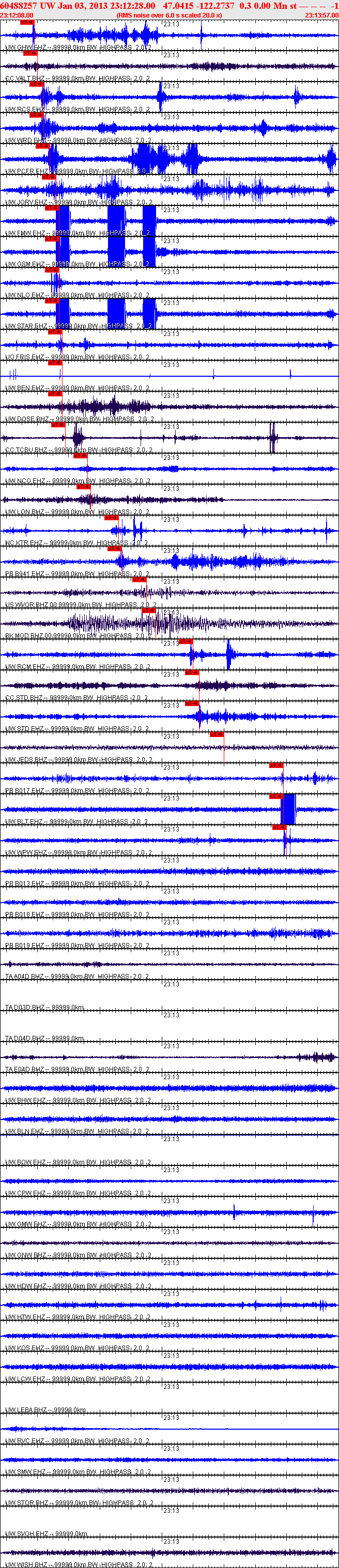The width and height of the screenshot is (339, 1568).
Task: Select the UW.RCM.EHZ station label
Action: click(78, 667)
